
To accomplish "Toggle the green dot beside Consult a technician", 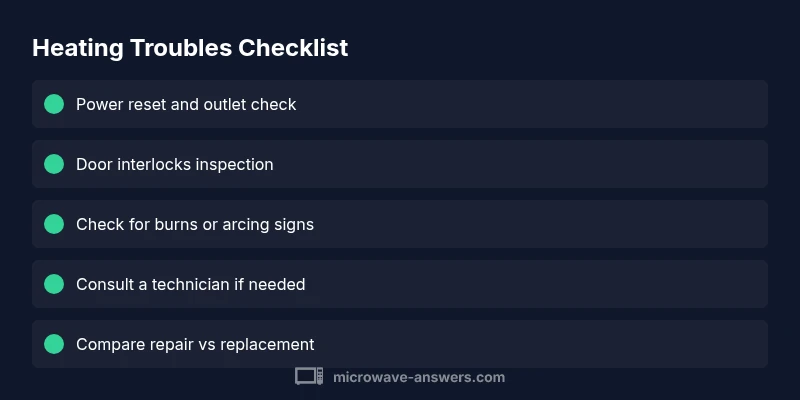I will tap(54, 284).
